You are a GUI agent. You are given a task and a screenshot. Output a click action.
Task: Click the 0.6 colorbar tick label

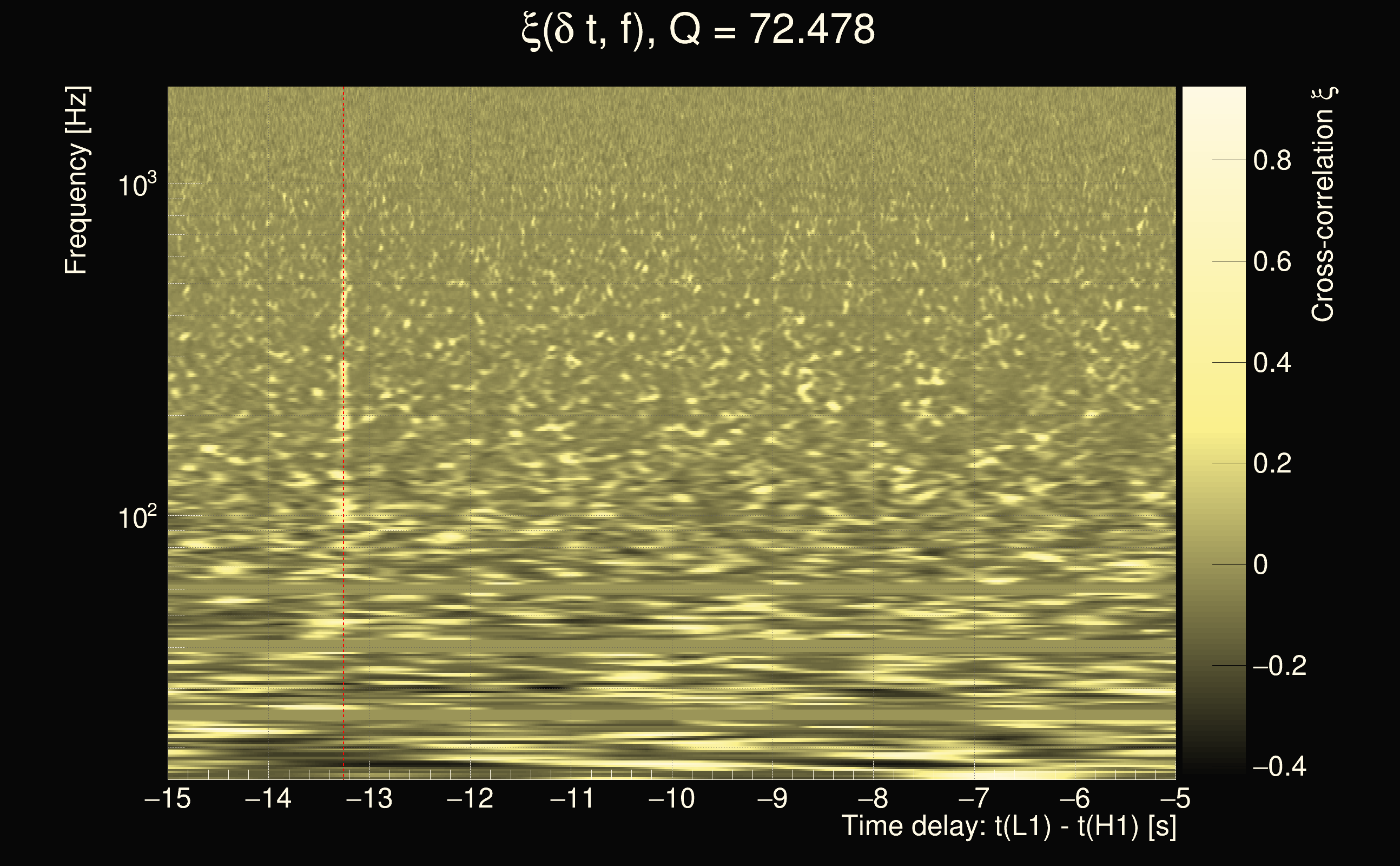click(x=1272, y=262)
